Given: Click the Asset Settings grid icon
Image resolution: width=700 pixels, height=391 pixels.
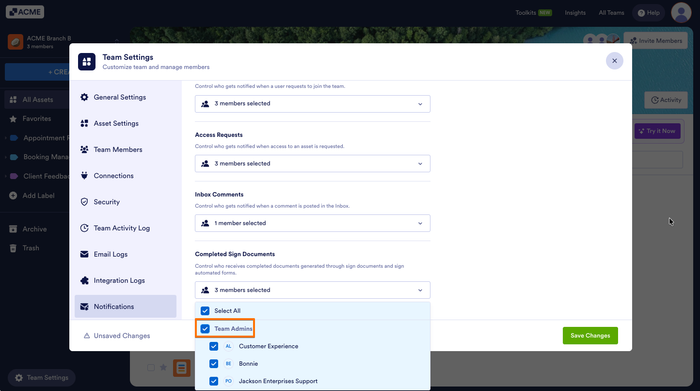Looking at the screenshot, I should point(84,124).
